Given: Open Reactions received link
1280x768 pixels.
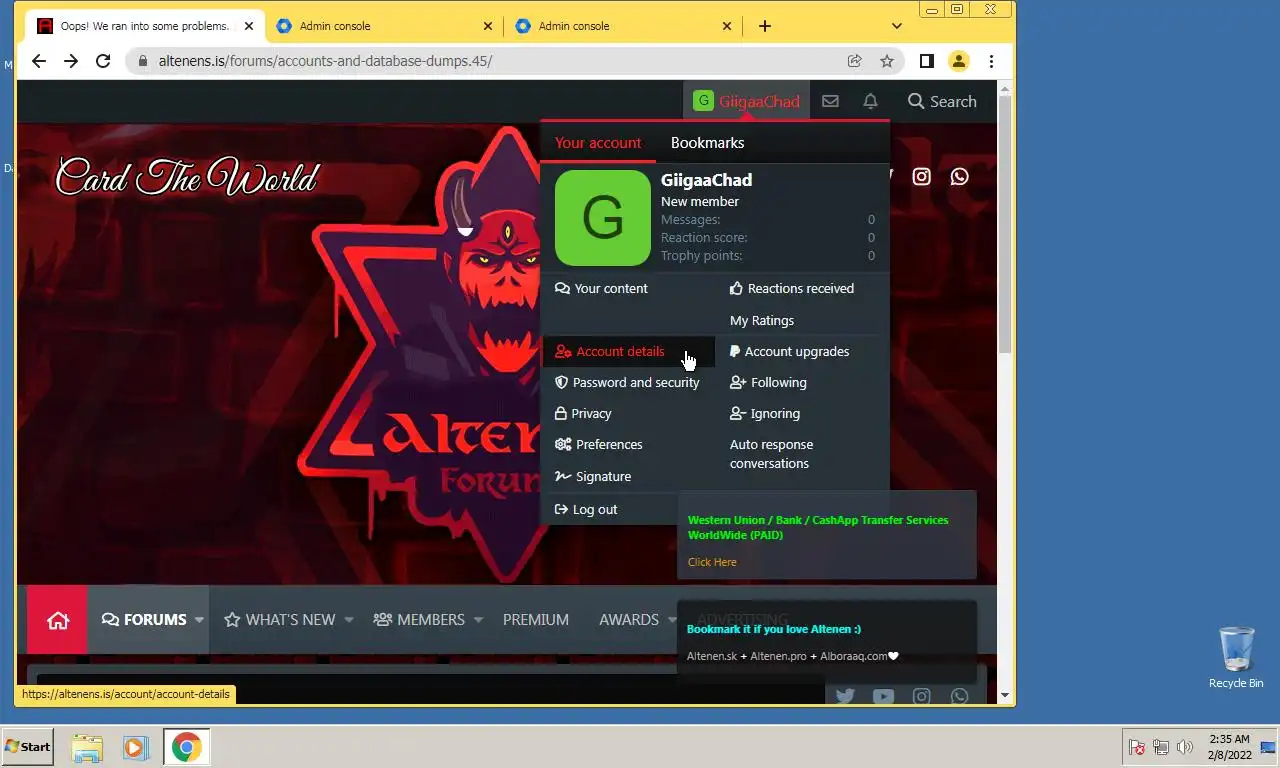Looking at the screenshot, I should tap(792, 288).
